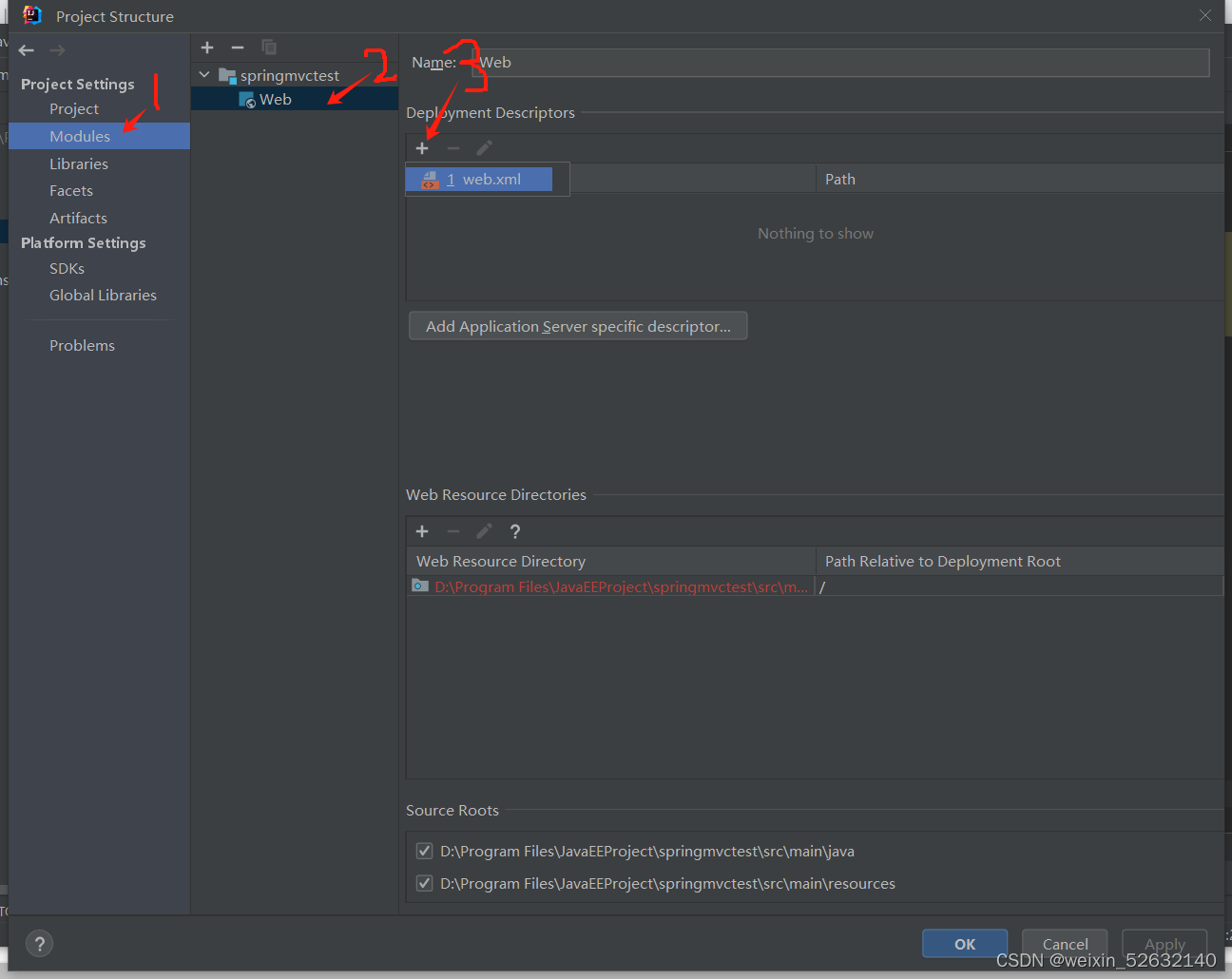Click the back navigation arrow
The image size is (1232, 979).
(27, 49)
